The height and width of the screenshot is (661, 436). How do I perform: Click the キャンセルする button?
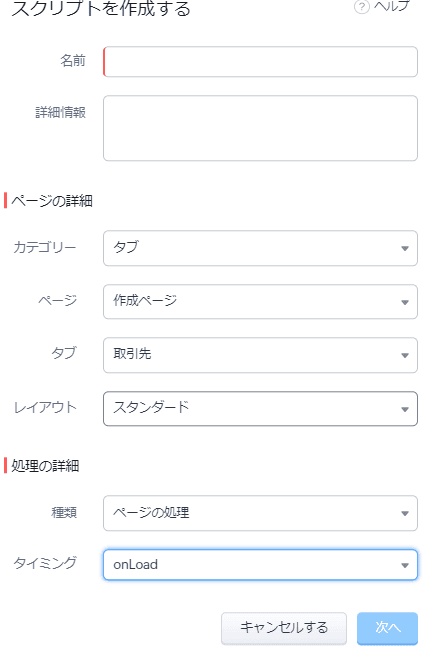[x=284, y=628]
